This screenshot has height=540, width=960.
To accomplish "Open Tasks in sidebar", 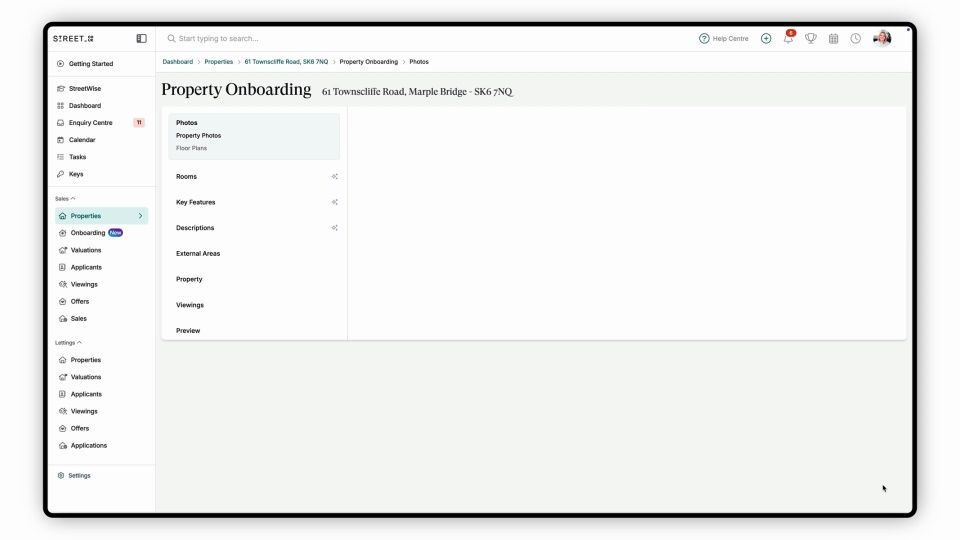I will (x=77, y=157).
